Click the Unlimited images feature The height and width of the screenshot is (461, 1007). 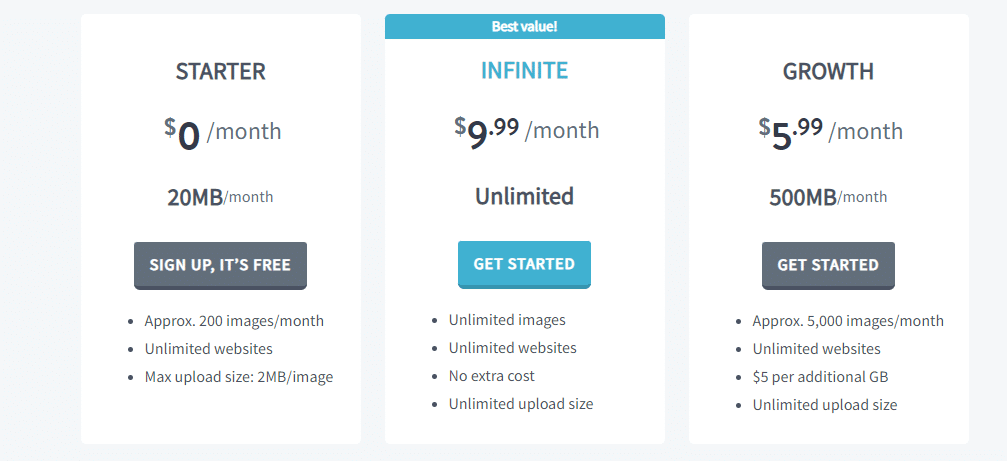pyautogui.click(x=507, y=320)
